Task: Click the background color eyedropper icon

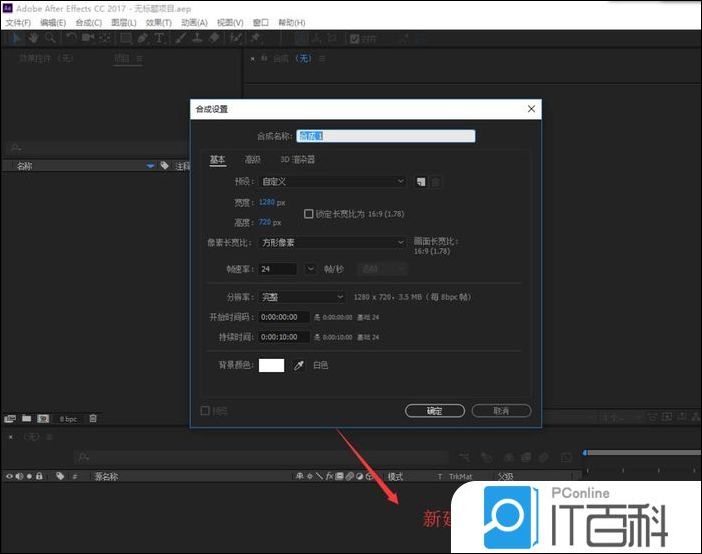Action: click(298, 366)
